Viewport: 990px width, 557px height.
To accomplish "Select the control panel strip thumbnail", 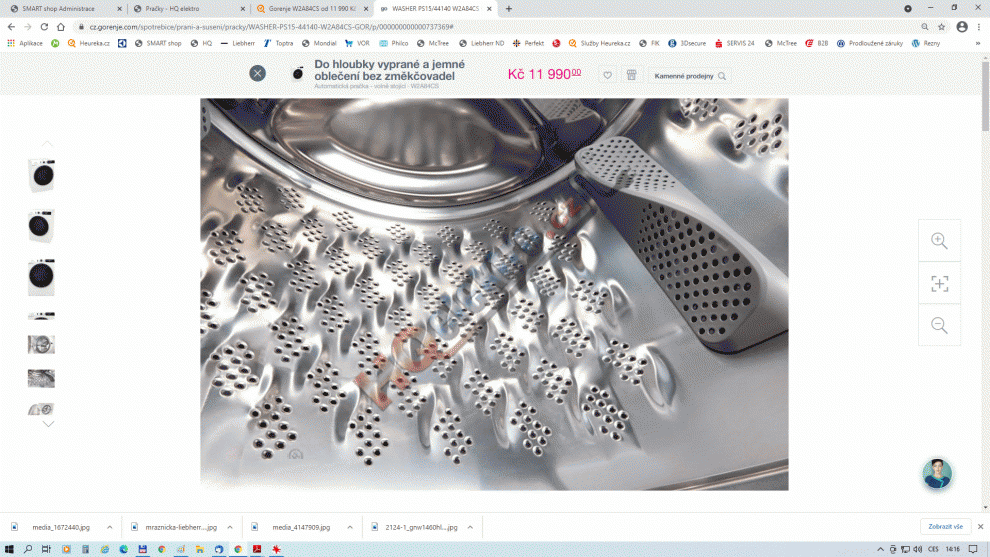I will (x=41, y=315).
